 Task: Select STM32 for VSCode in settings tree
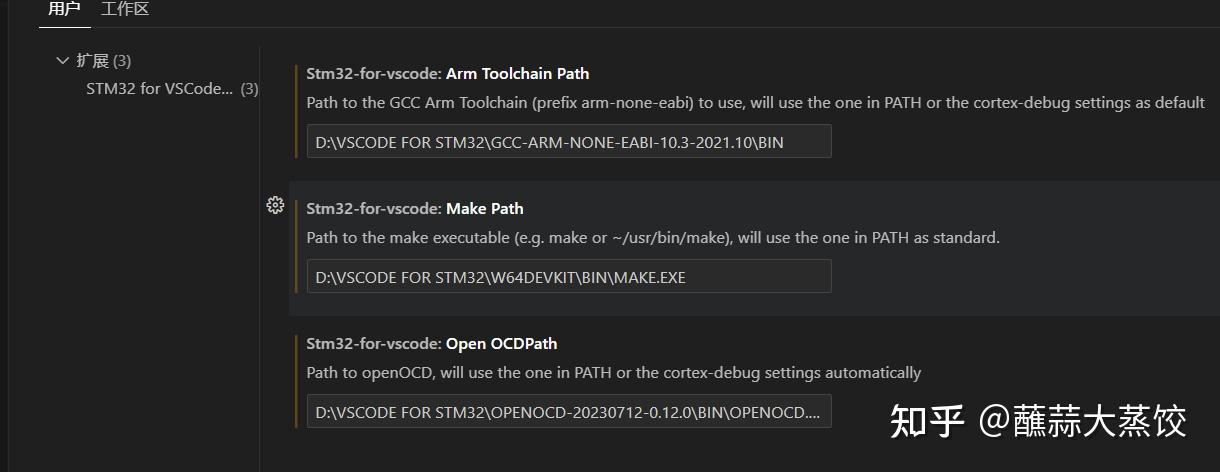click(160, 89)
